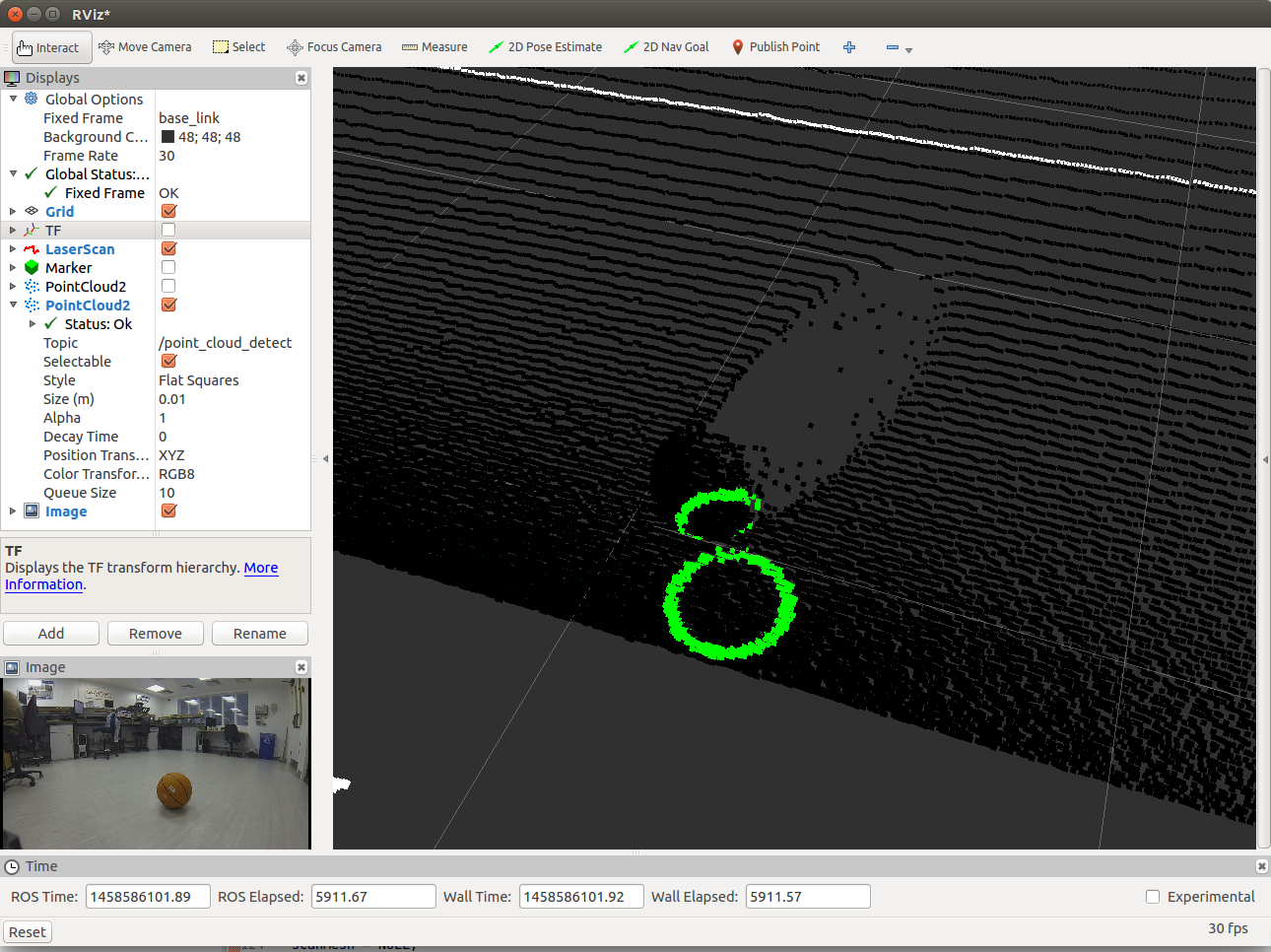Click the Size (m) value 0.01
This screenshot has height=952, width=1271.
[x=172, y=399]
